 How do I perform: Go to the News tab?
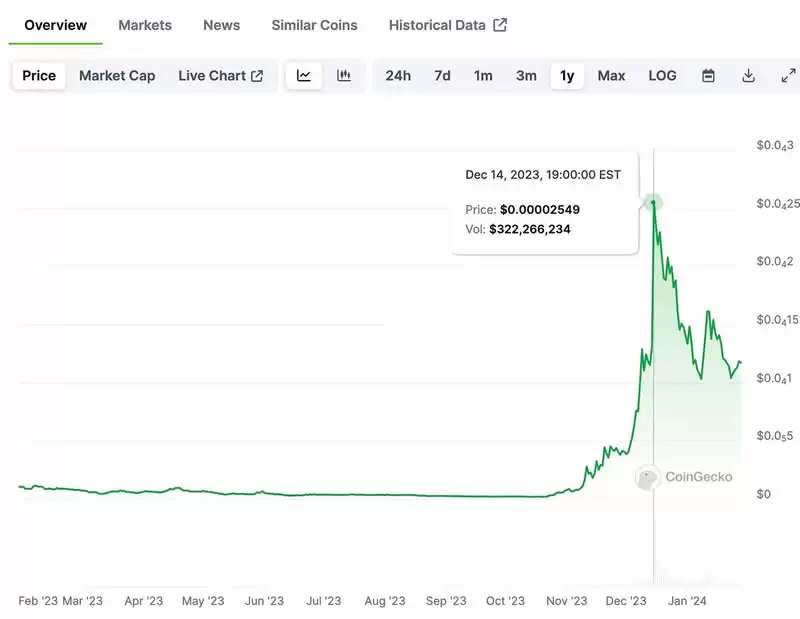tap(221, 25)
